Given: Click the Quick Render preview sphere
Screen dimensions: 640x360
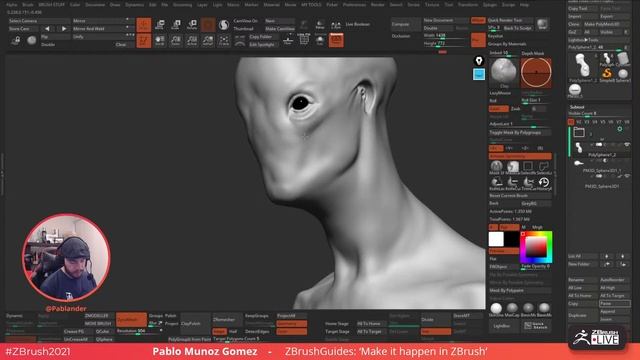Looking at the screenshot, I should point(542,24).
